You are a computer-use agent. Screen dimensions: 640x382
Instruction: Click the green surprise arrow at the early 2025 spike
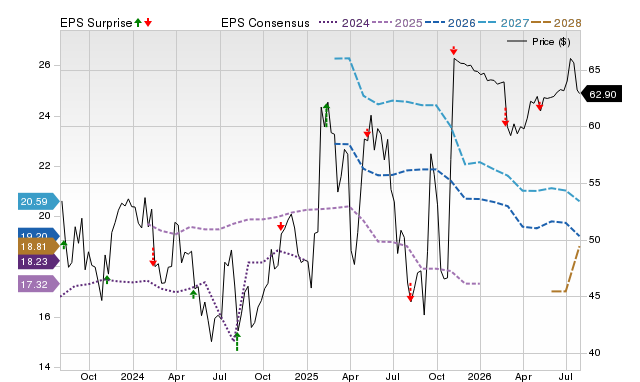click(x=326, y=114)
